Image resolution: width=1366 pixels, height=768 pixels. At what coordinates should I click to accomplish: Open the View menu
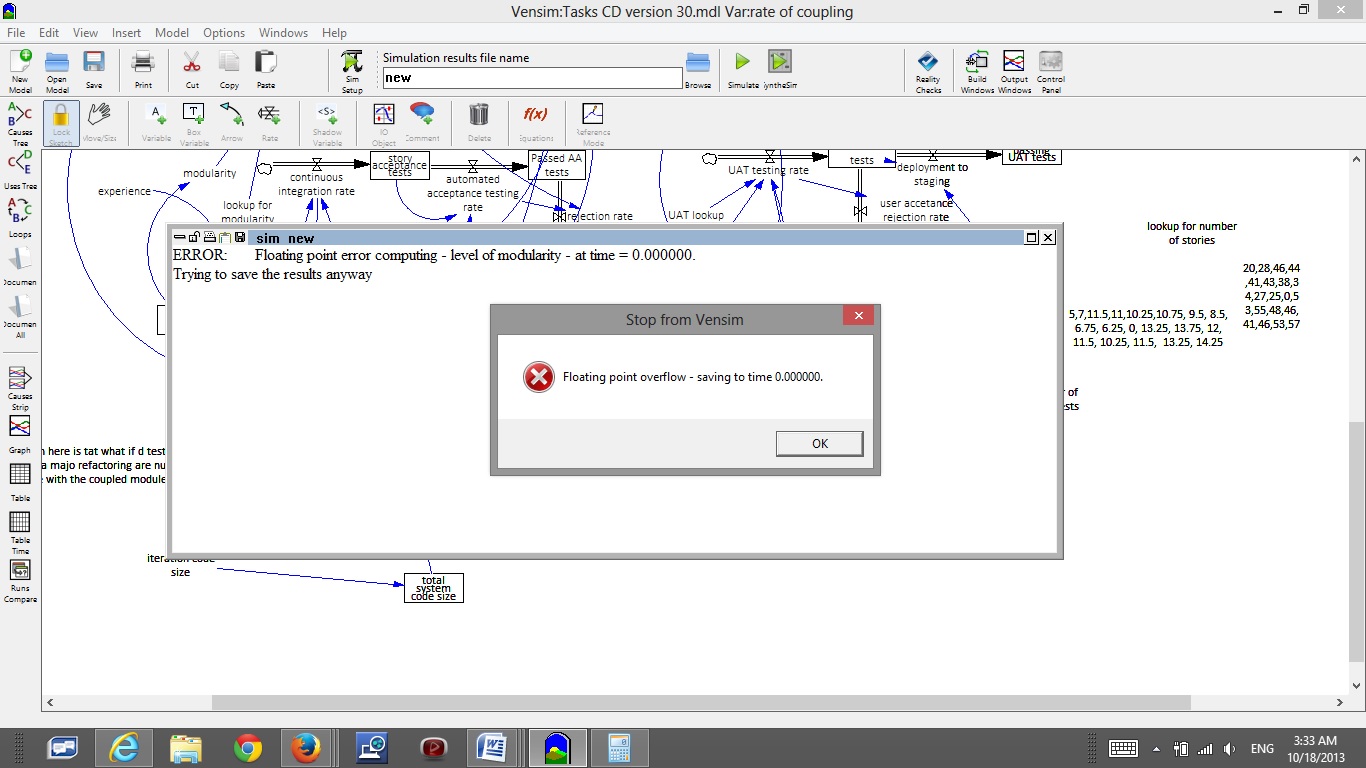pyautogui.click(x=86, y=33)
